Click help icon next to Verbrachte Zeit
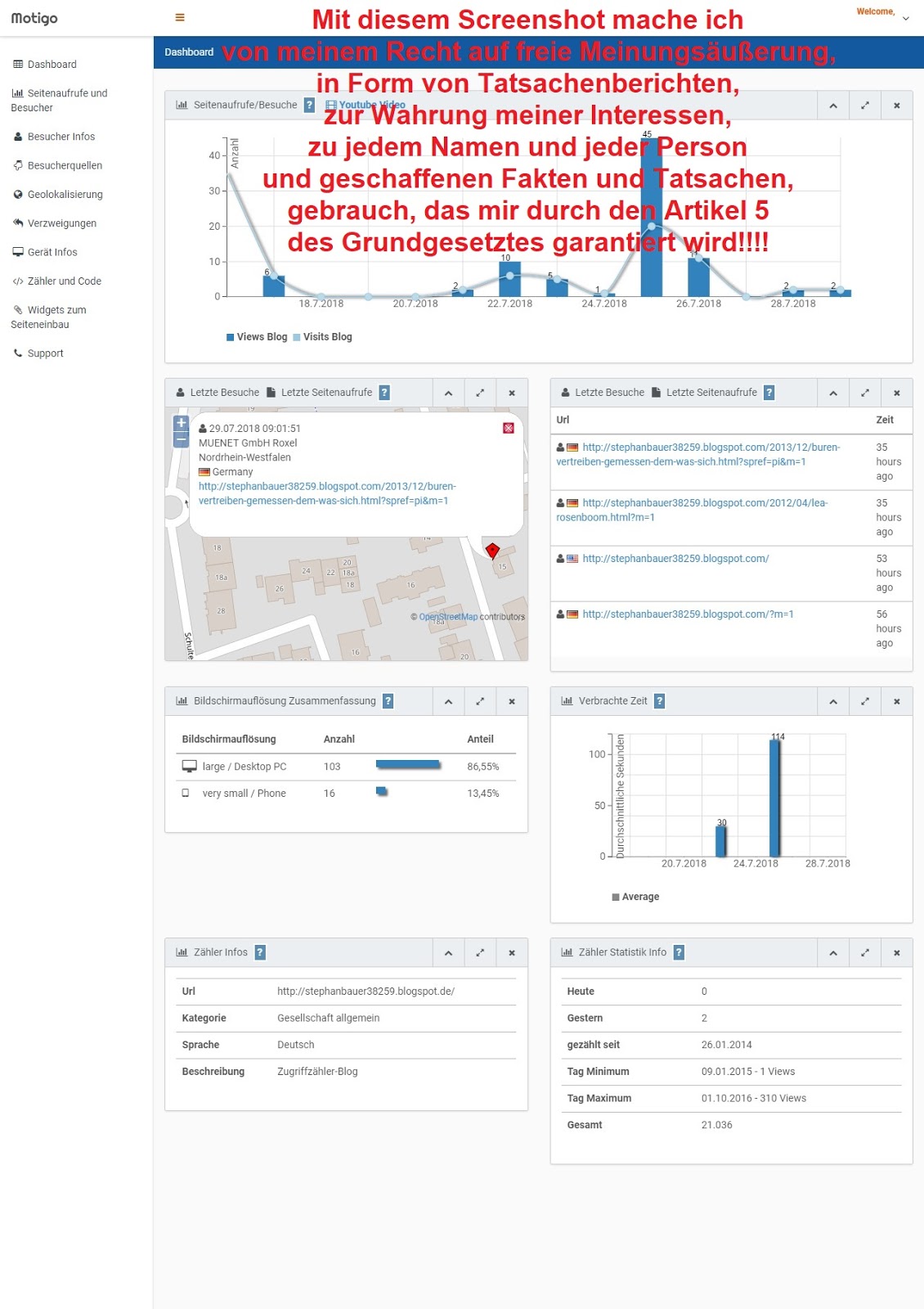 click(x=660, y=701)
